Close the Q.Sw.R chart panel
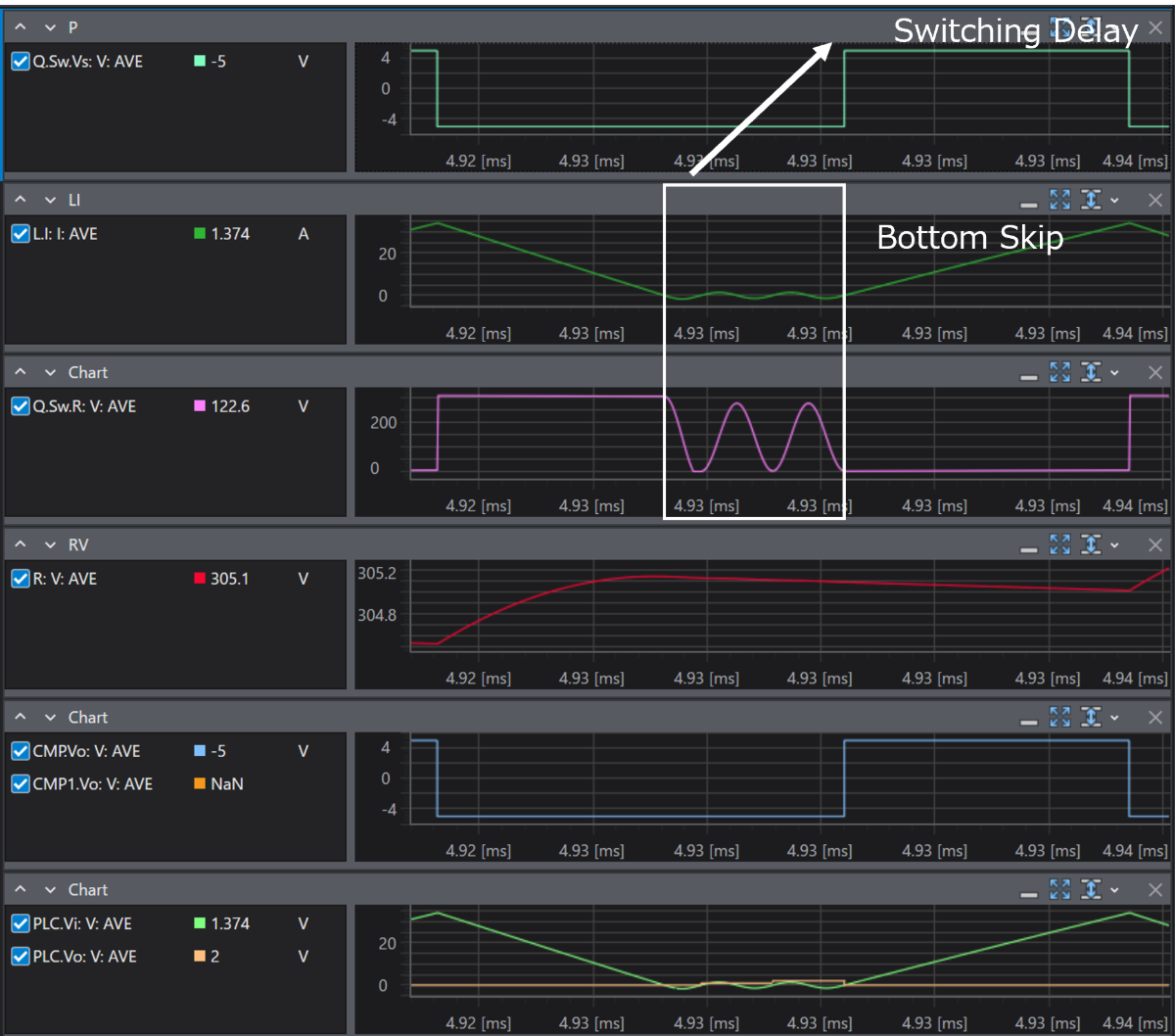This screenshot has height=1036, width=1175. click(x=1155, y=372)
